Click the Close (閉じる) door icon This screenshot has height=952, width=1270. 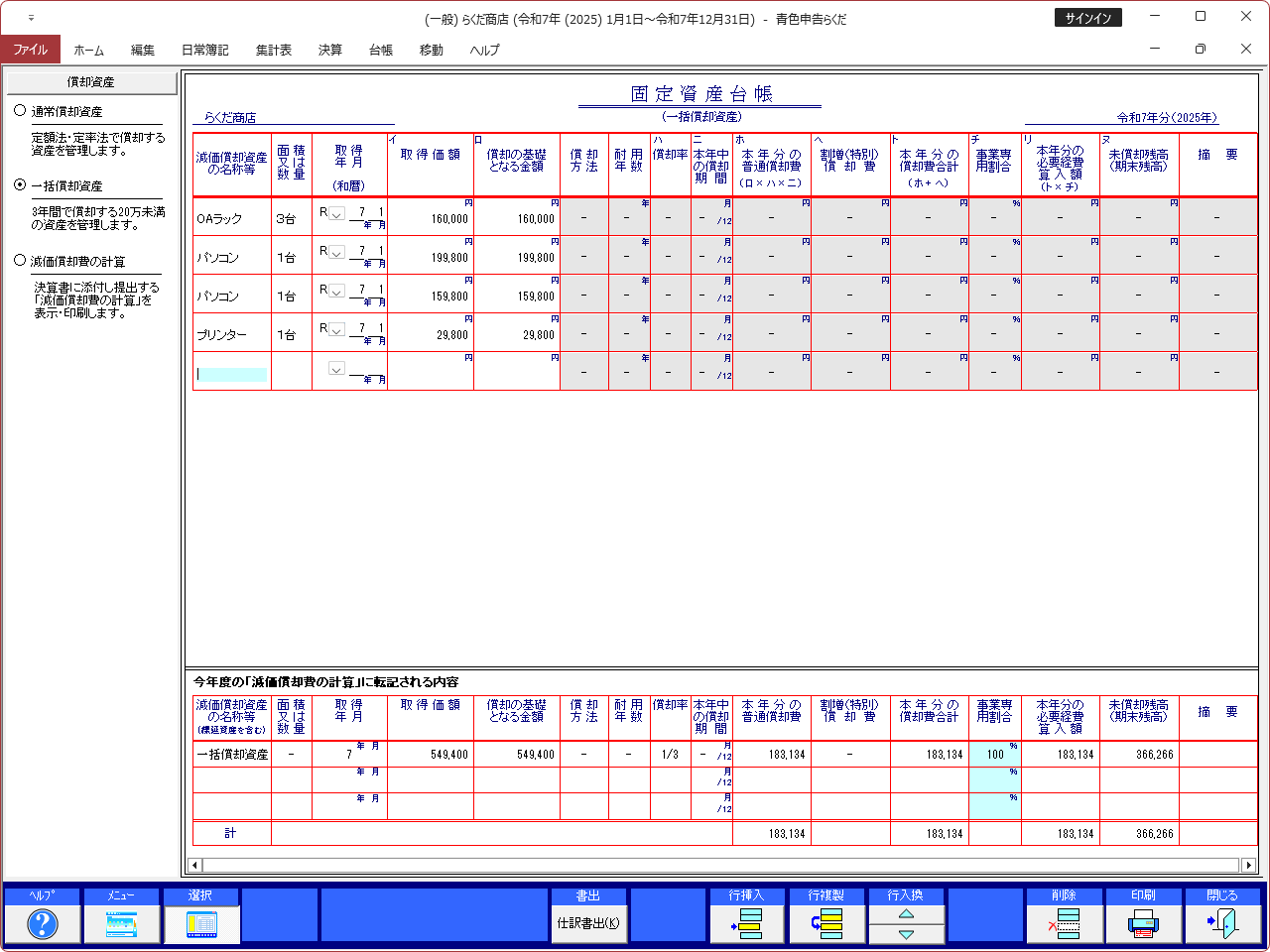[1222, 924]
